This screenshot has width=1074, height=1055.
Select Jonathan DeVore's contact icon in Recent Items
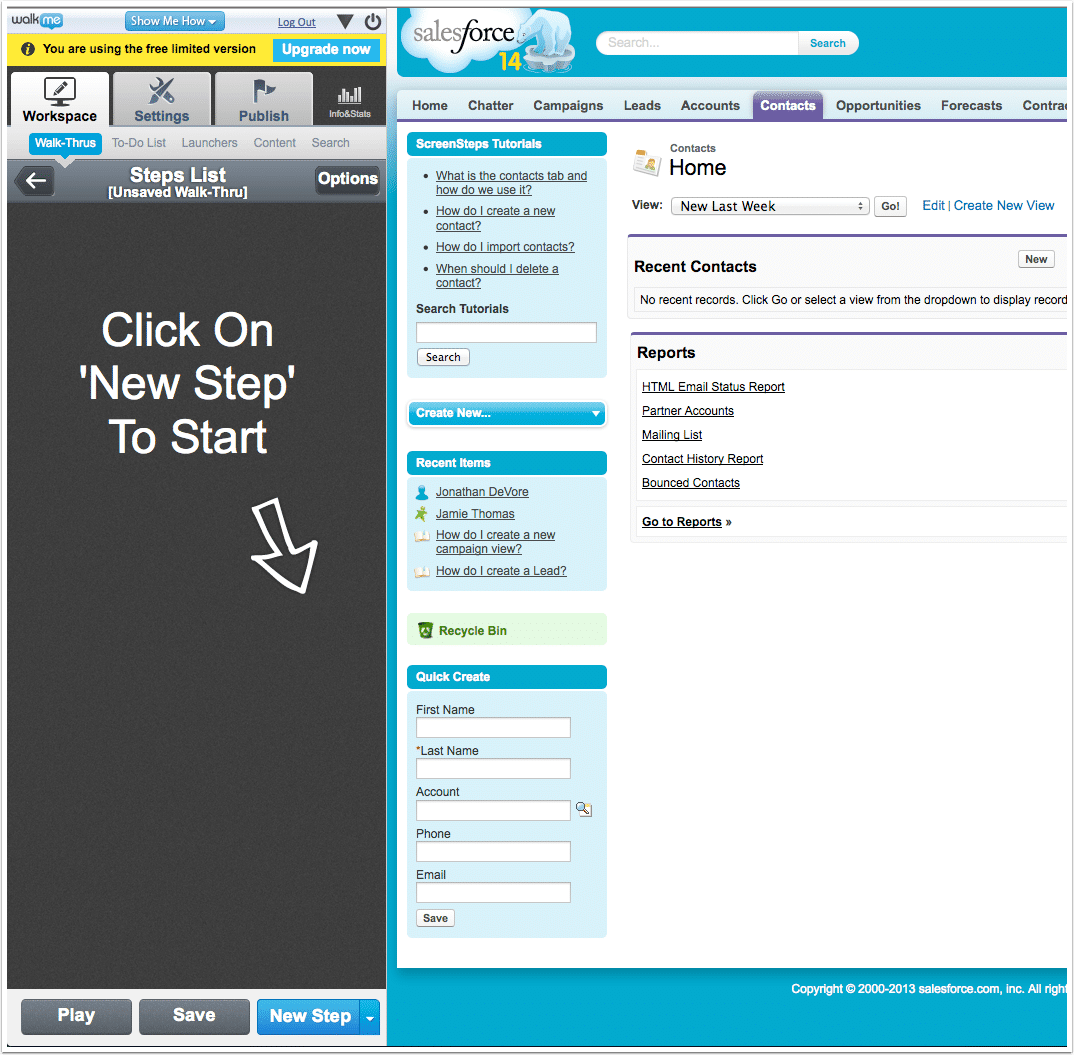[423, 491]
